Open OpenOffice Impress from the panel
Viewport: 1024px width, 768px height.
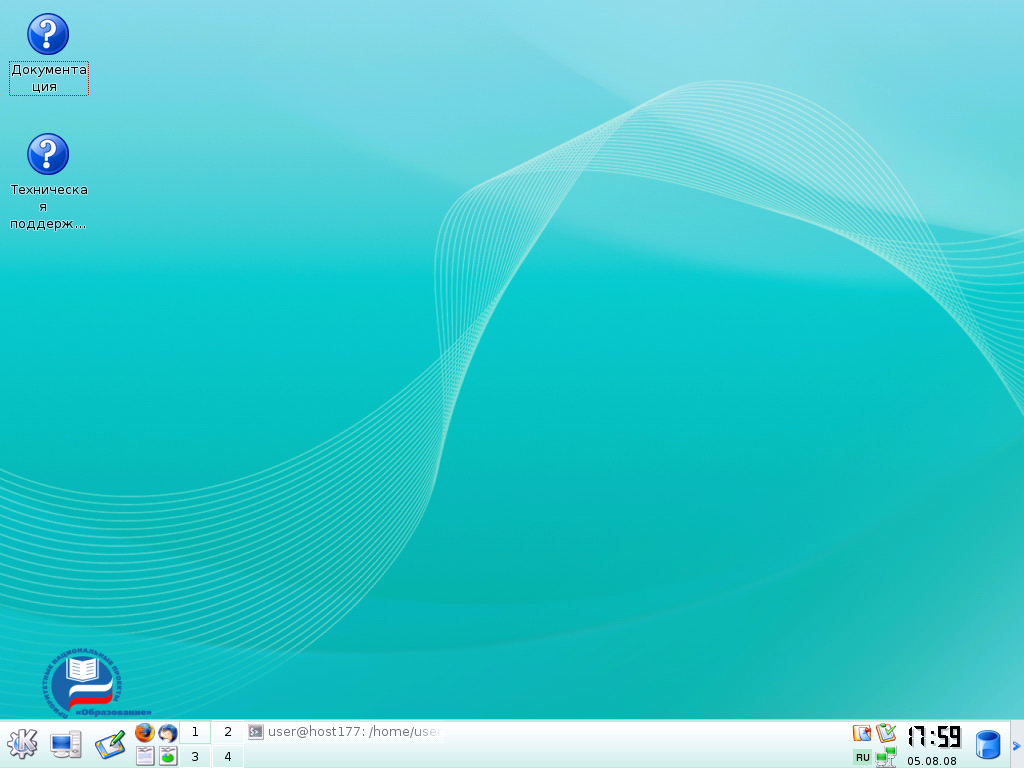[167, 757]
